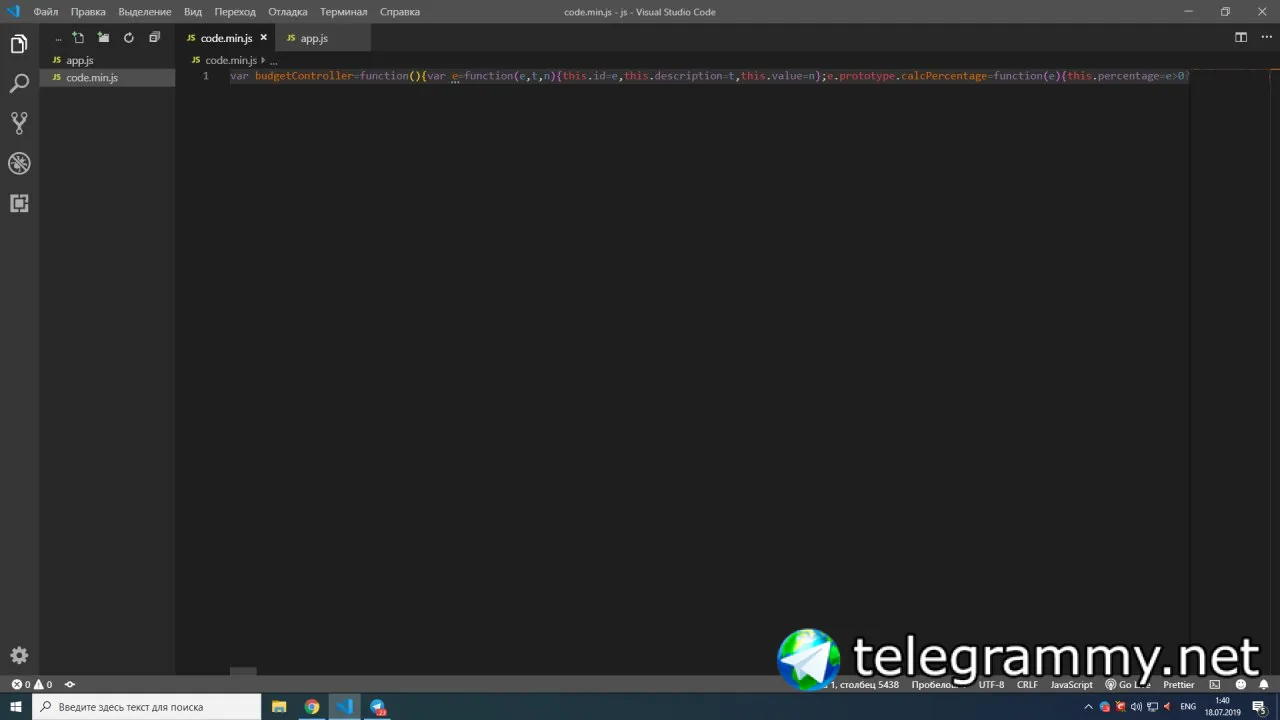Open the Manage gear menu
This screenshot has width=1280, height=720.
19,655
